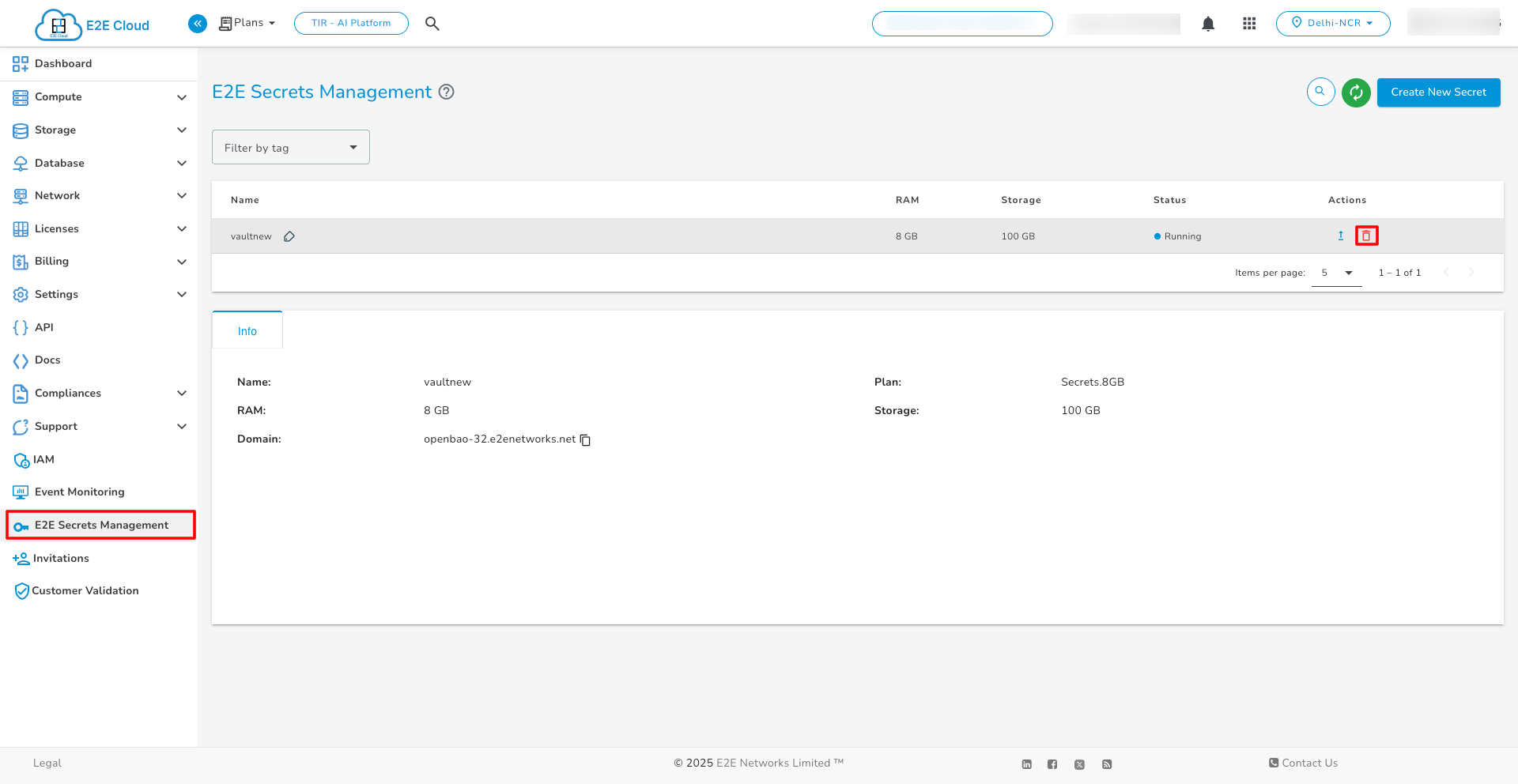This screenshot has width=1518, height=784.
Task: Click Secrets.8GB plan value
Action: [x=1093, y=382]
